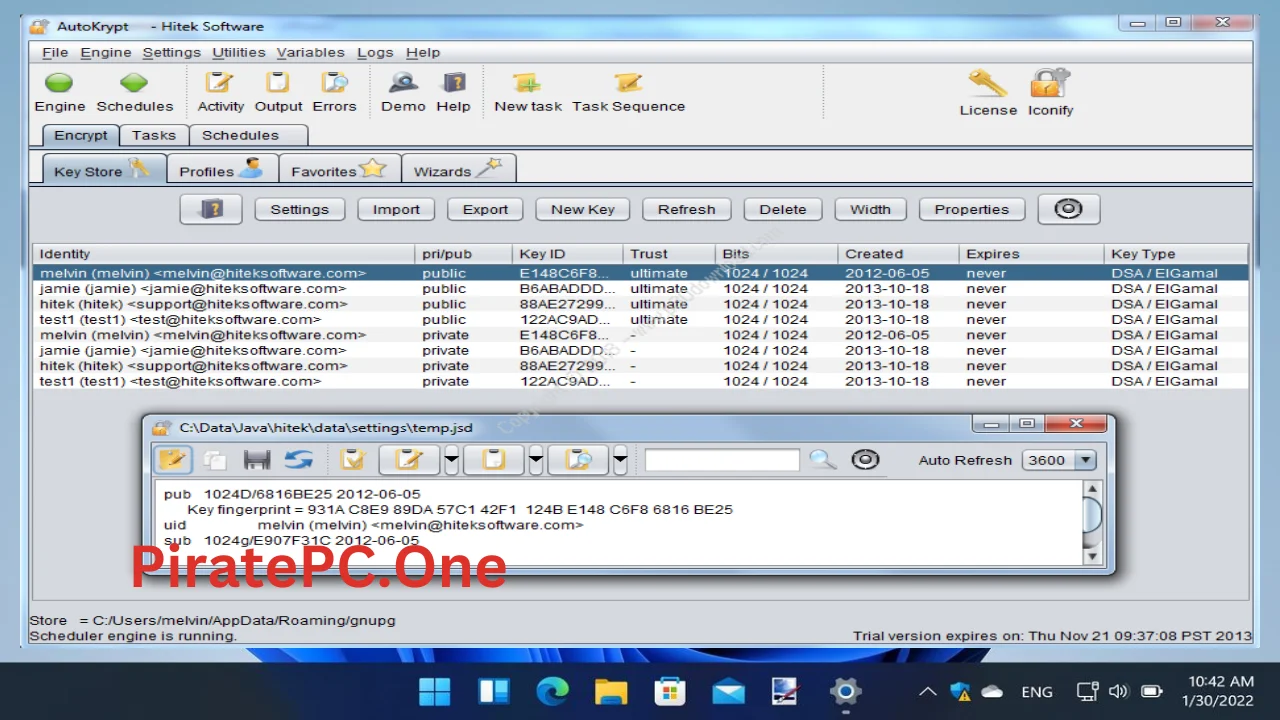Expand dropdown arrow next to notepad pencil button
The image size is (1280, 720).
(x=451, y=460)
